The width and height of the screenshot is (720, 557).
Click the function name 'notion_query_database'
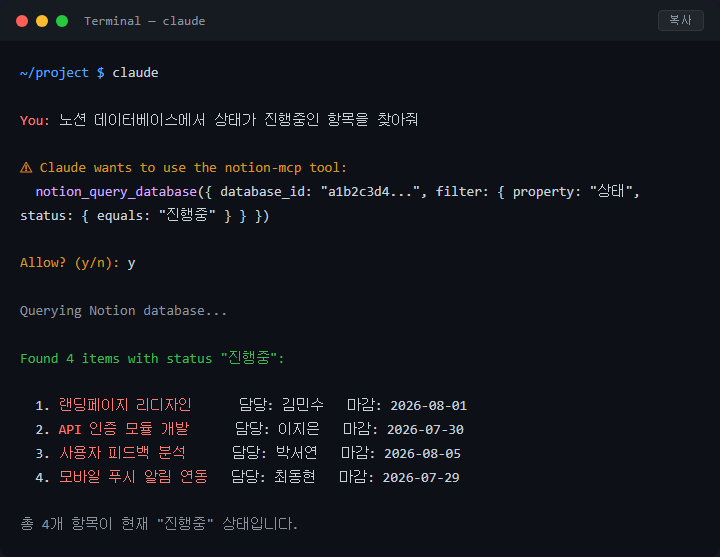[116, 191]
